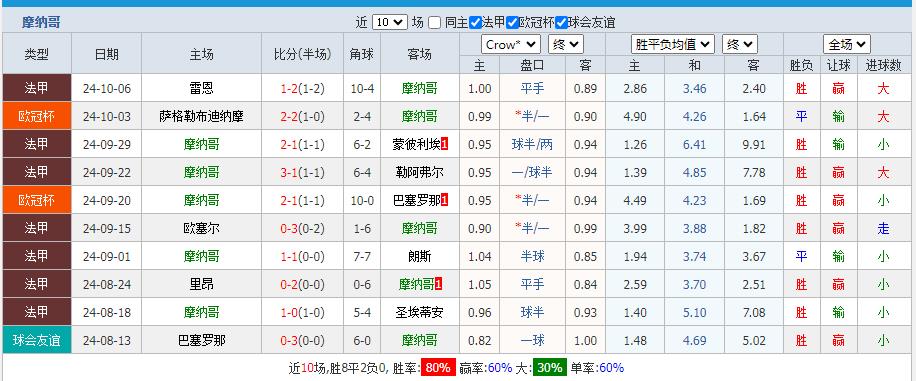Click the 日期 column header
Viewport: 916px width, 381px height.
[106, 54]
